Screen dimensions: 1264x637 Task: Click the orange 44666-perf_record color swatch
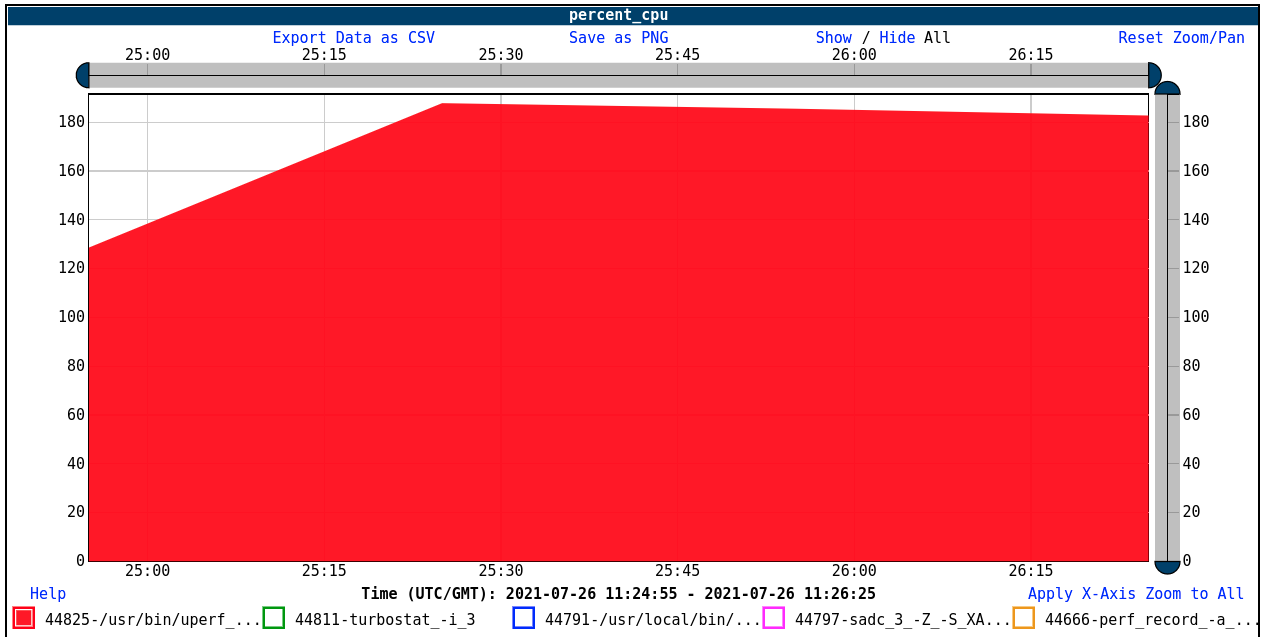(1022, 619)
